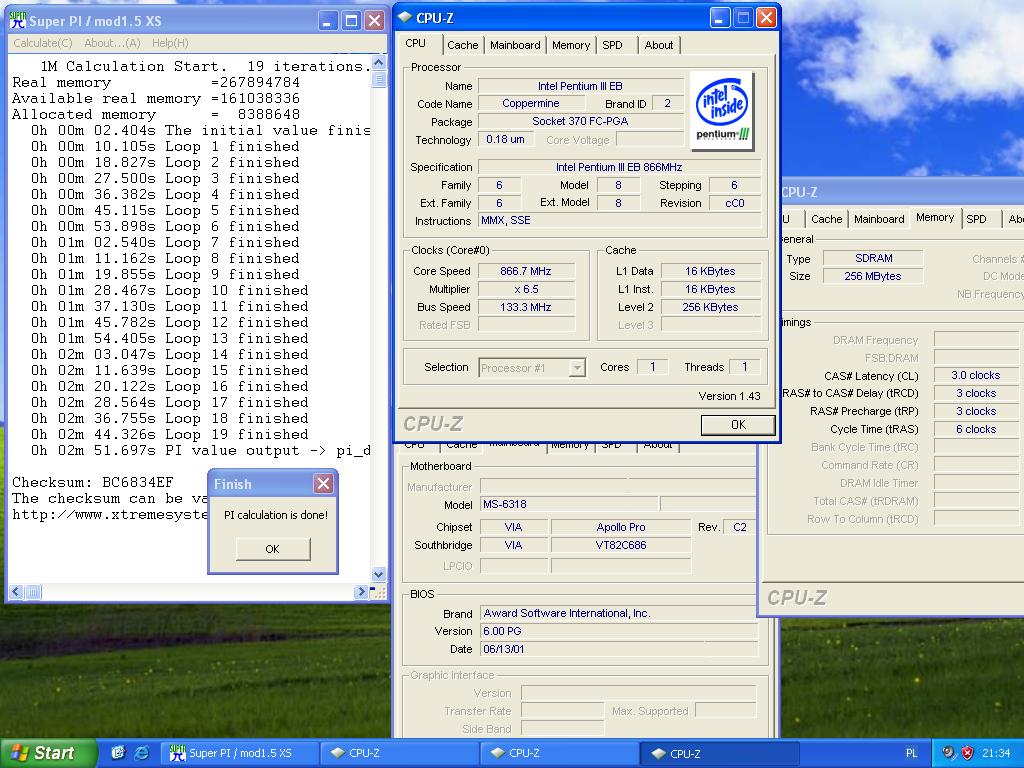
Task: Click the 21:34 taskbar clock
Action: tap(996, 753)
